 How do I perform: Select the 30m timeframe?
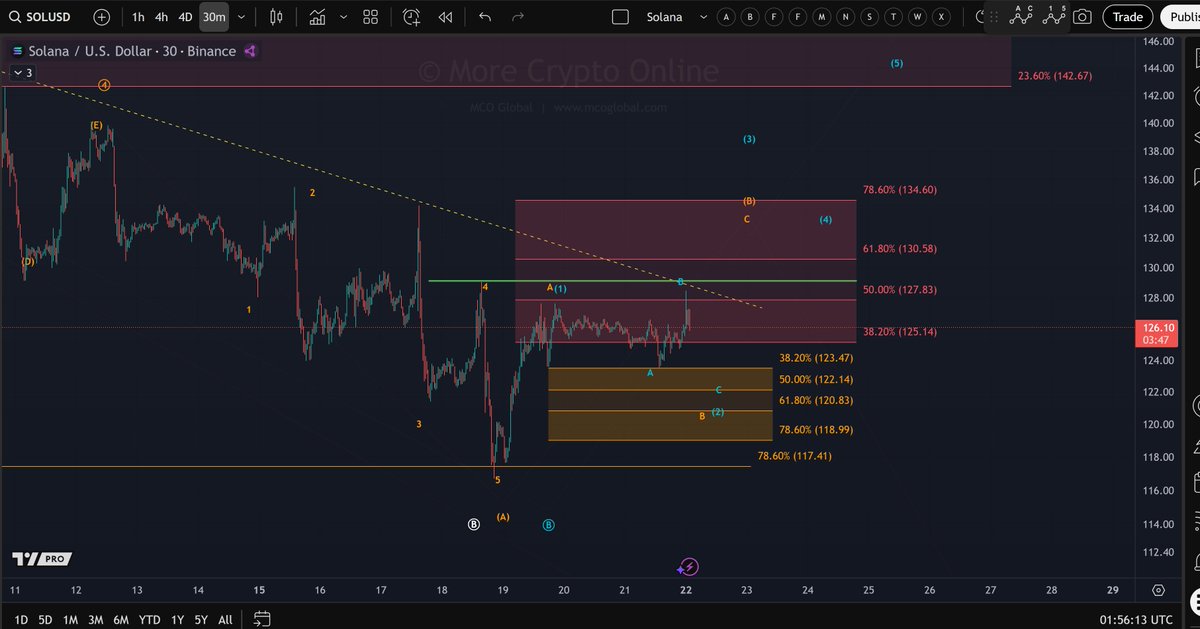click(213, 17)
